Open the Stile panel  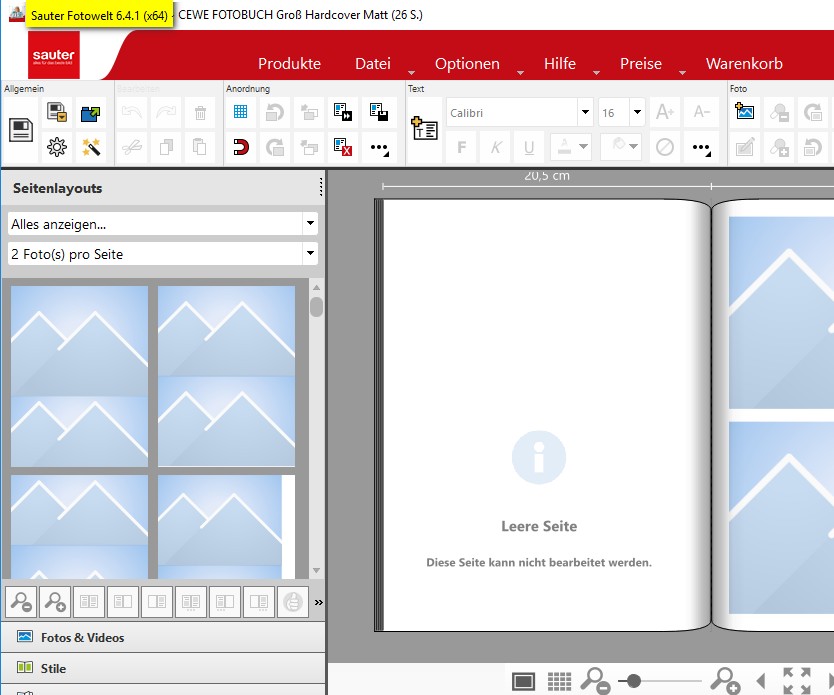[x=53, y=668]
